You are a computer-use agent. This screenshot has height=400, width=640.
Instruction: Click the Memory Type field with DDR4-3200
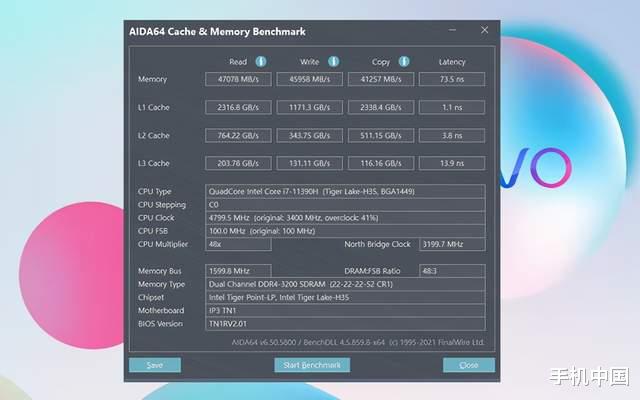(x=345, y=284)
